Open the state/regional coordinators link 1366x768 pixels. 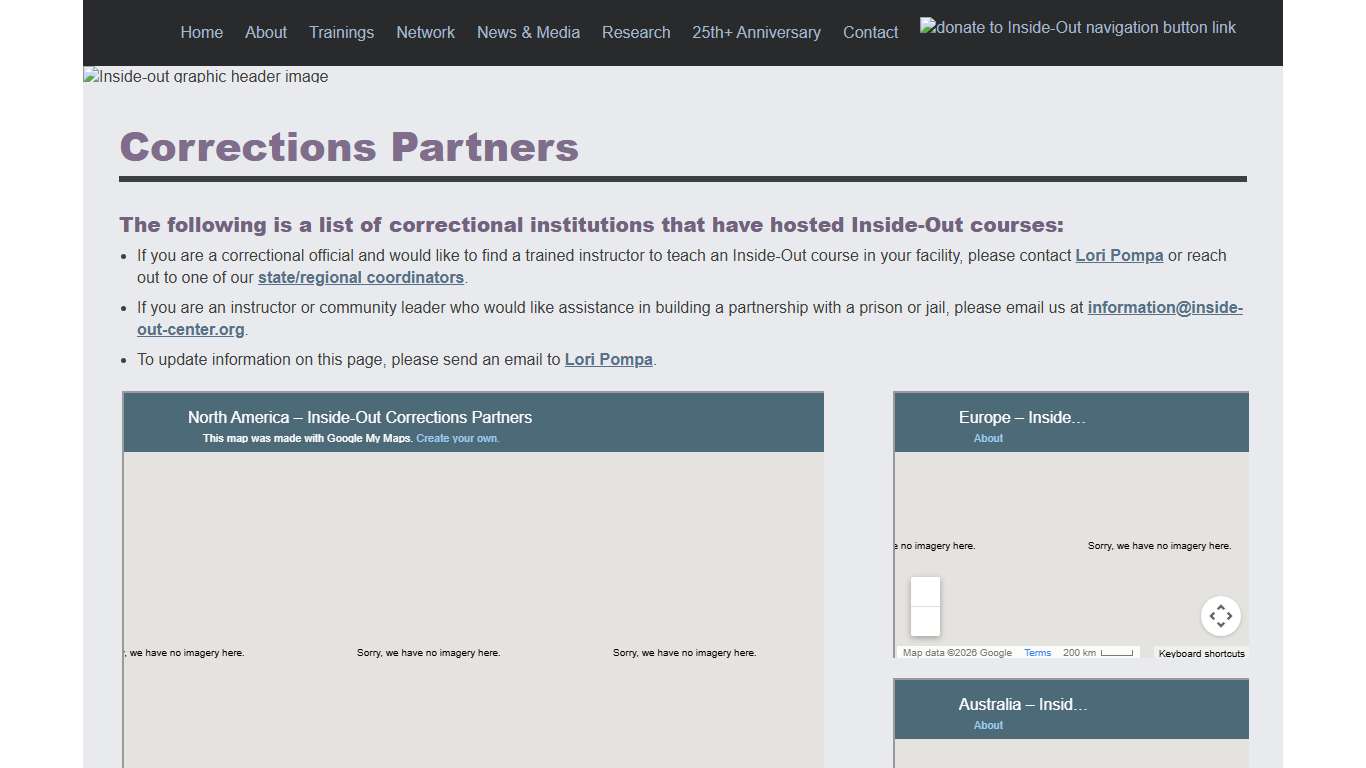(x=361, y=277)
